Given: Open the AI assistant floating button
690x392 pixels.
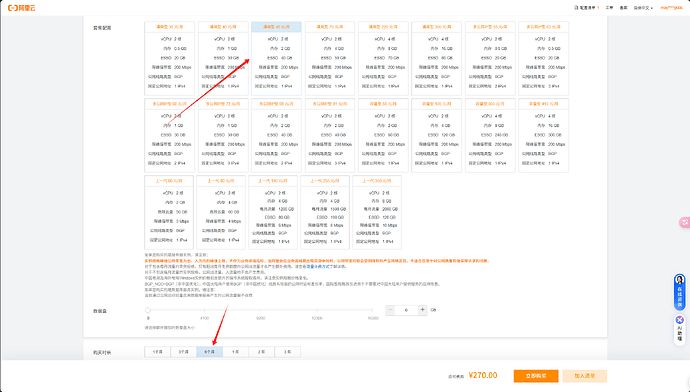Looking at the screenshot, I should pos(679,328).
